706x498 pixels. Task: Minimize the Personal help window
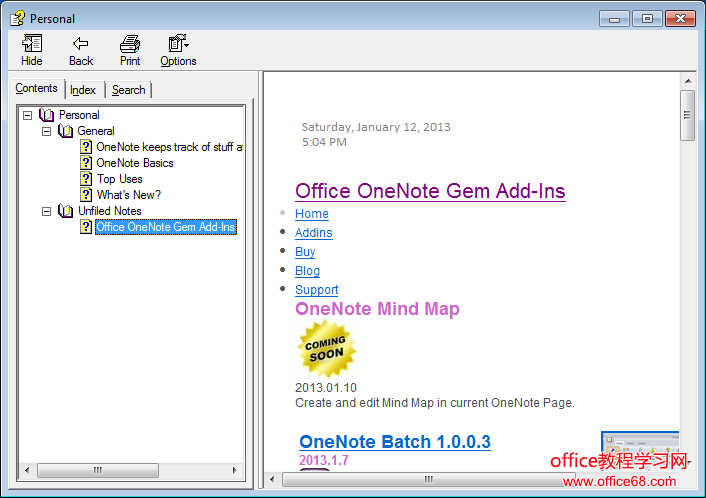pyautogui.click(x=614, y=19)
